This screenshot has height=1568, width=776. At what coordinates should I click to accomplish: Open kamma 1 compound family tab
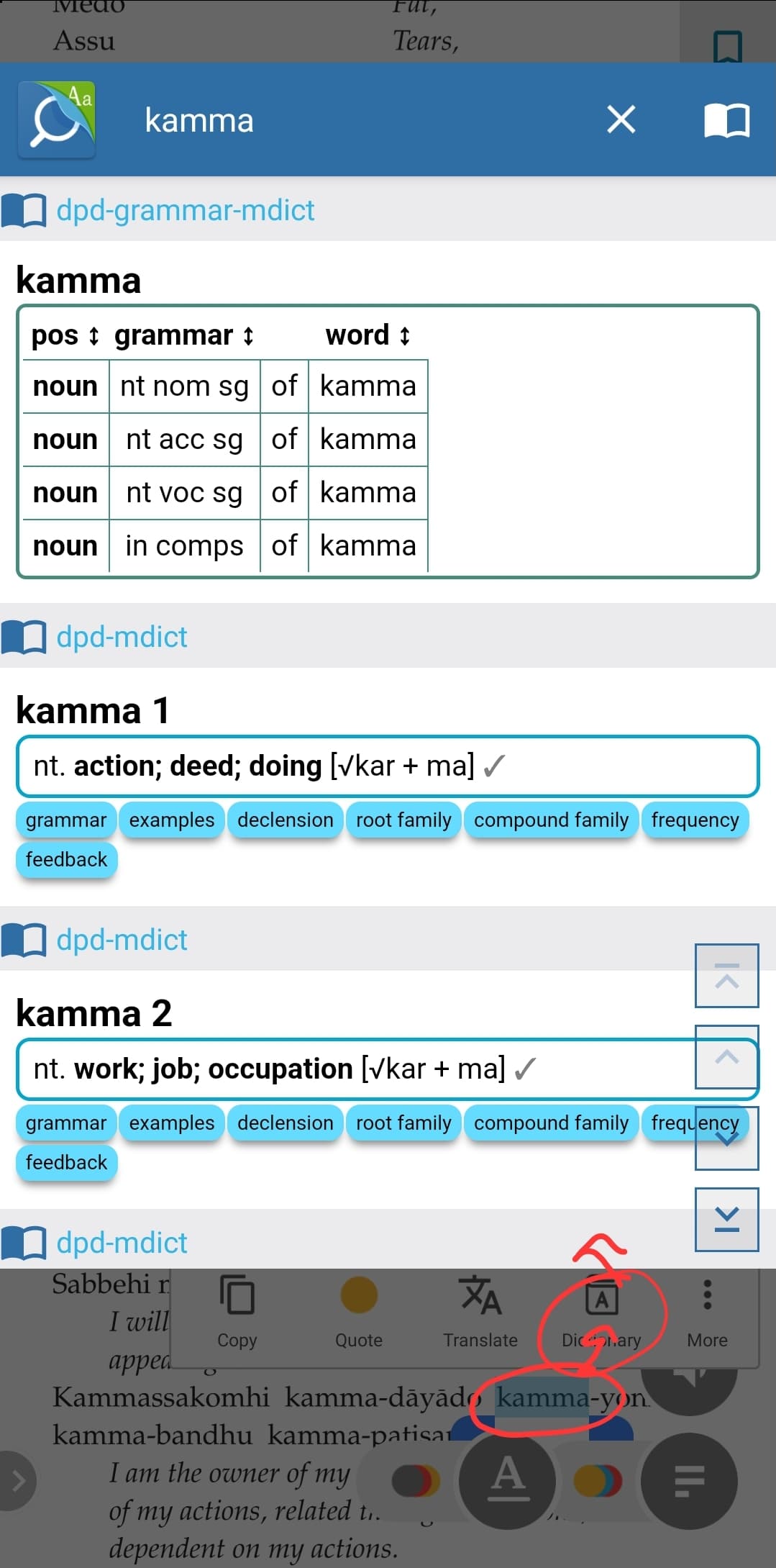pyautogui.click(x=551, y=820)
